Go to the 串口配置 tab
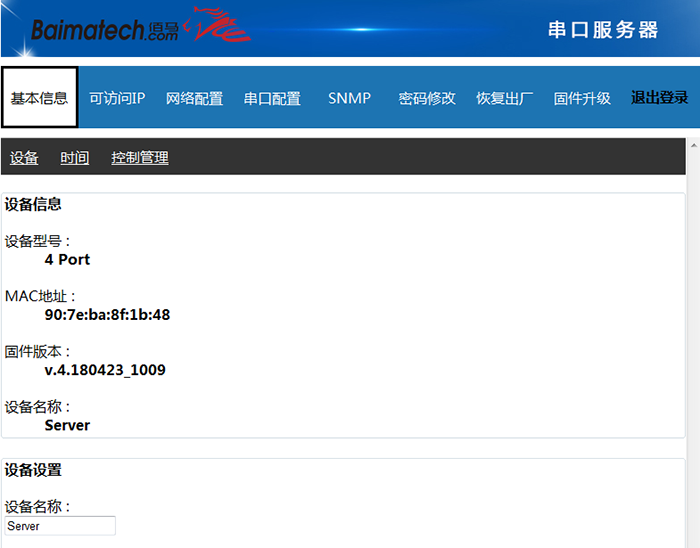The width and height of the screenshot is (700, 548). (272, 98)
